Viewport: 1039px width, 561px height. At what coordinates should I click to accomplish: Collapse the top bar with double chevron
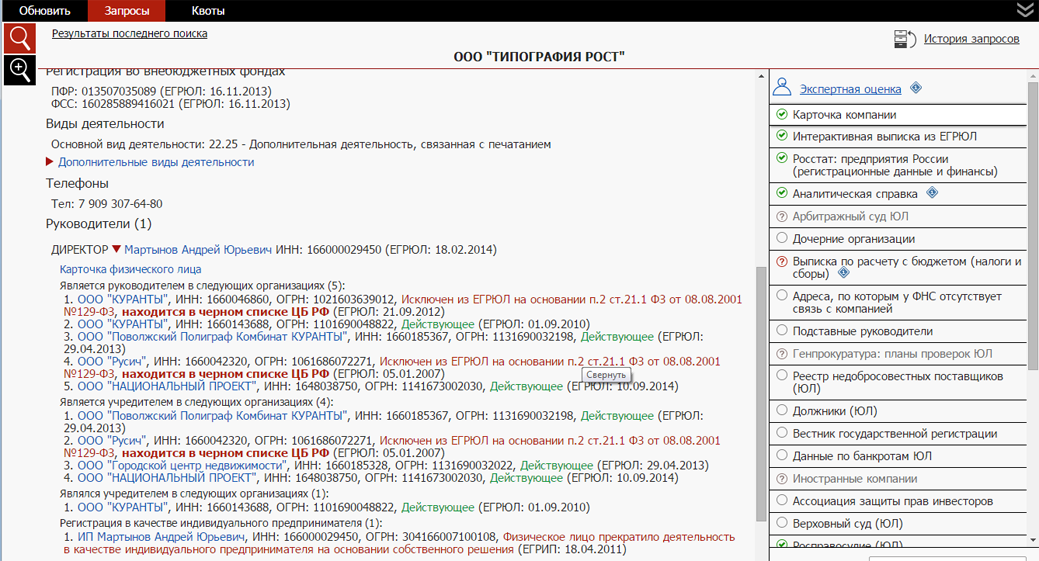[1025, 10]
